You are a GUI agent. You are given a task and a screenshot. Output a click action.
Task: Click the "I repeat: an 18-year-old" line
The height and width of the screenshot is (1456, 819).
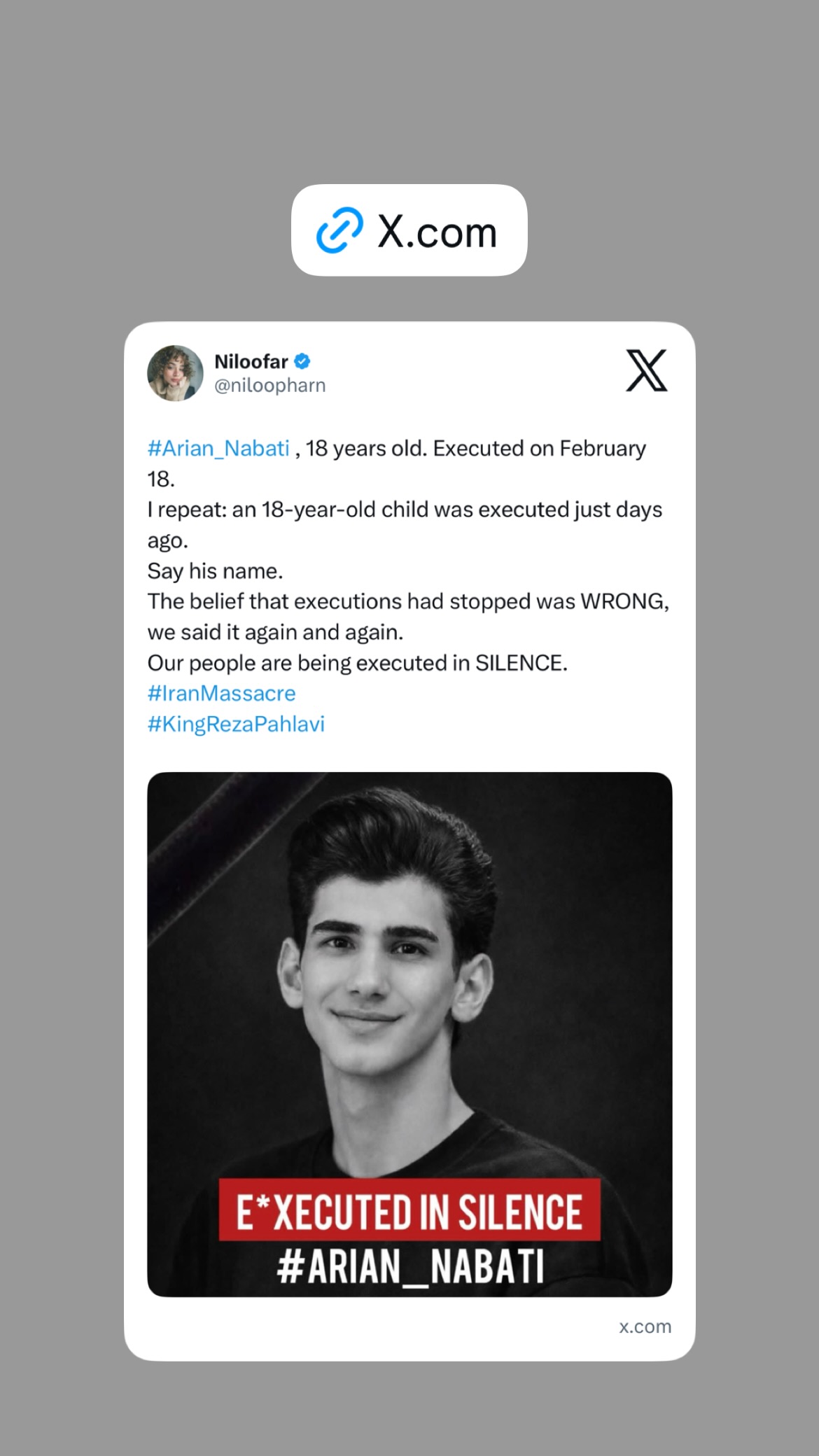(x=262, y=510)
